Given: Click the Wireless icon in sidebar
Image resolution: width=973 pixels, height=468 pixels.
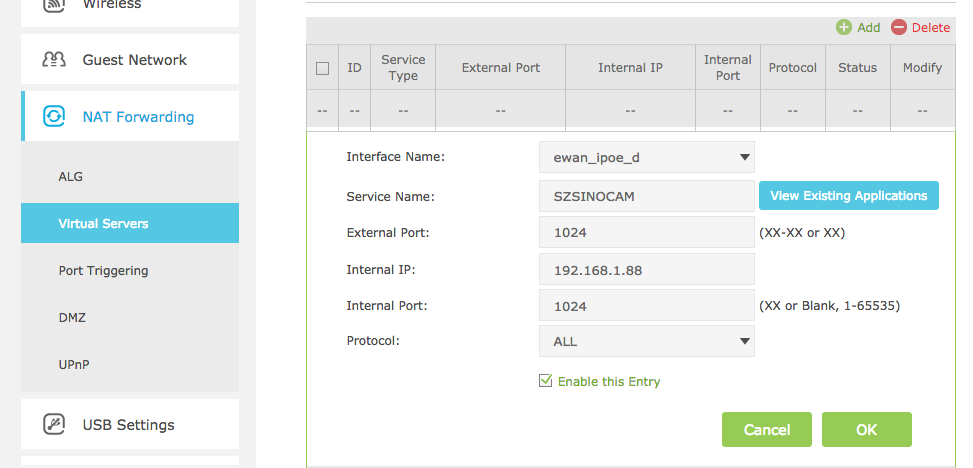Looking at the screenshot, I should 54,4.
